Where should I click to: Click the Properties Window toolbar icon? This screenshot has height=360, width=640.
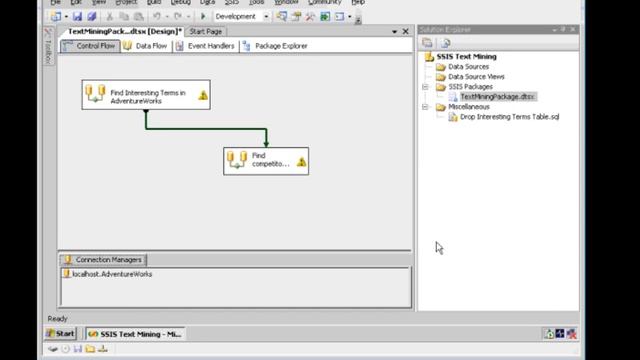click(296, 16)
